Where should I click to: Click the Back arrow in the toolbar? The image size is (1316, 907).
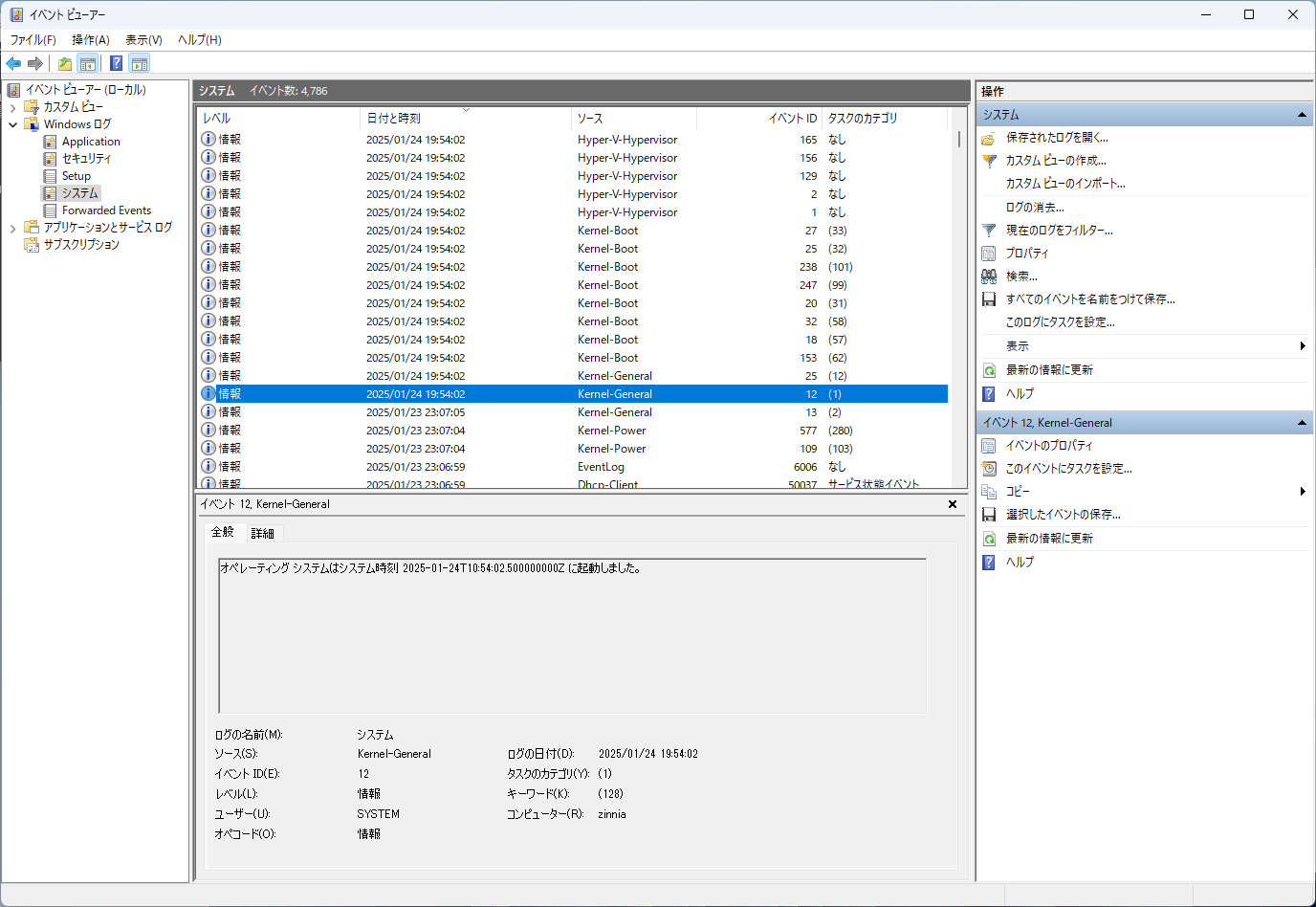13,64
